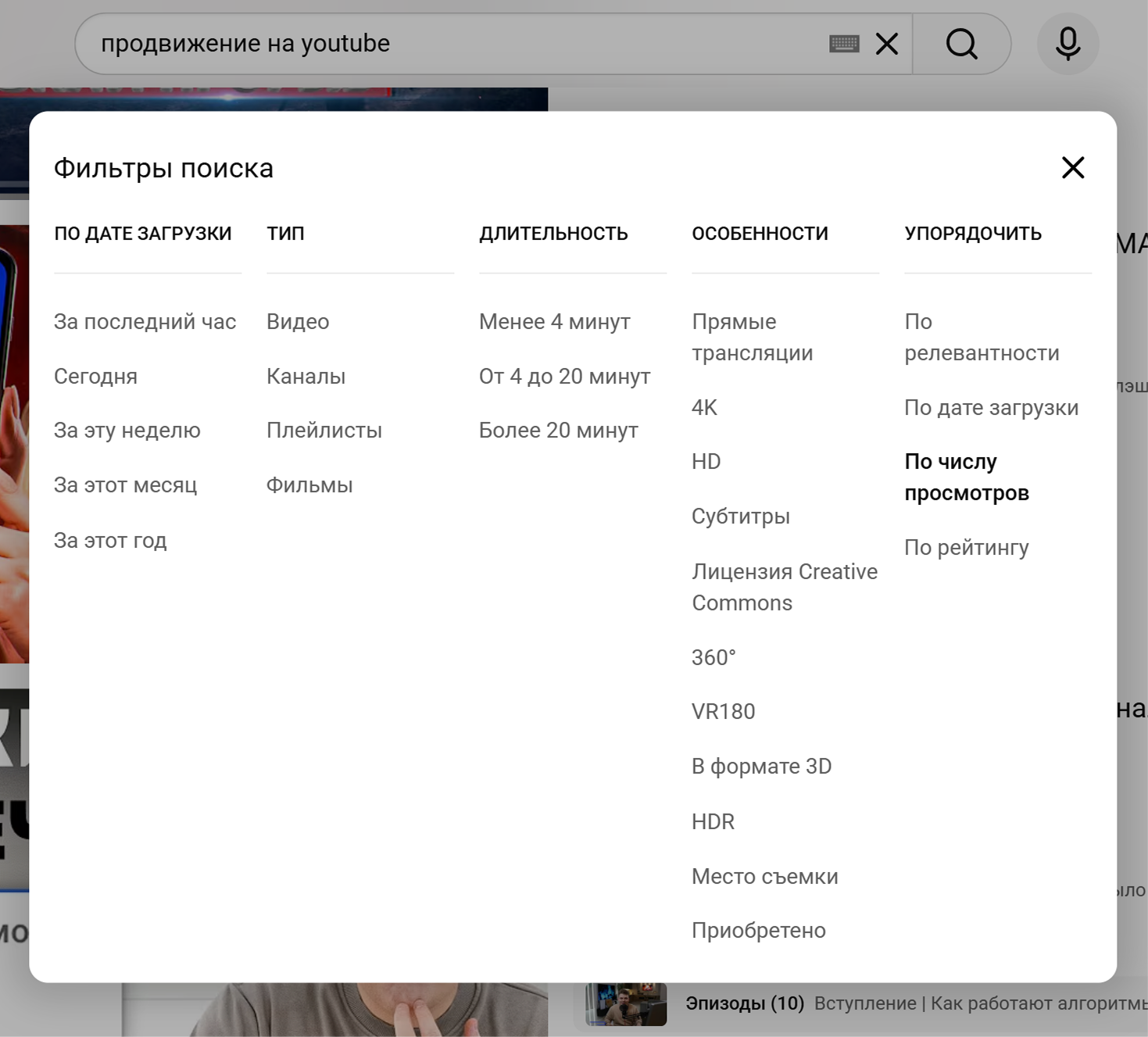Start the search using the magnifier icon

[962, 44]
